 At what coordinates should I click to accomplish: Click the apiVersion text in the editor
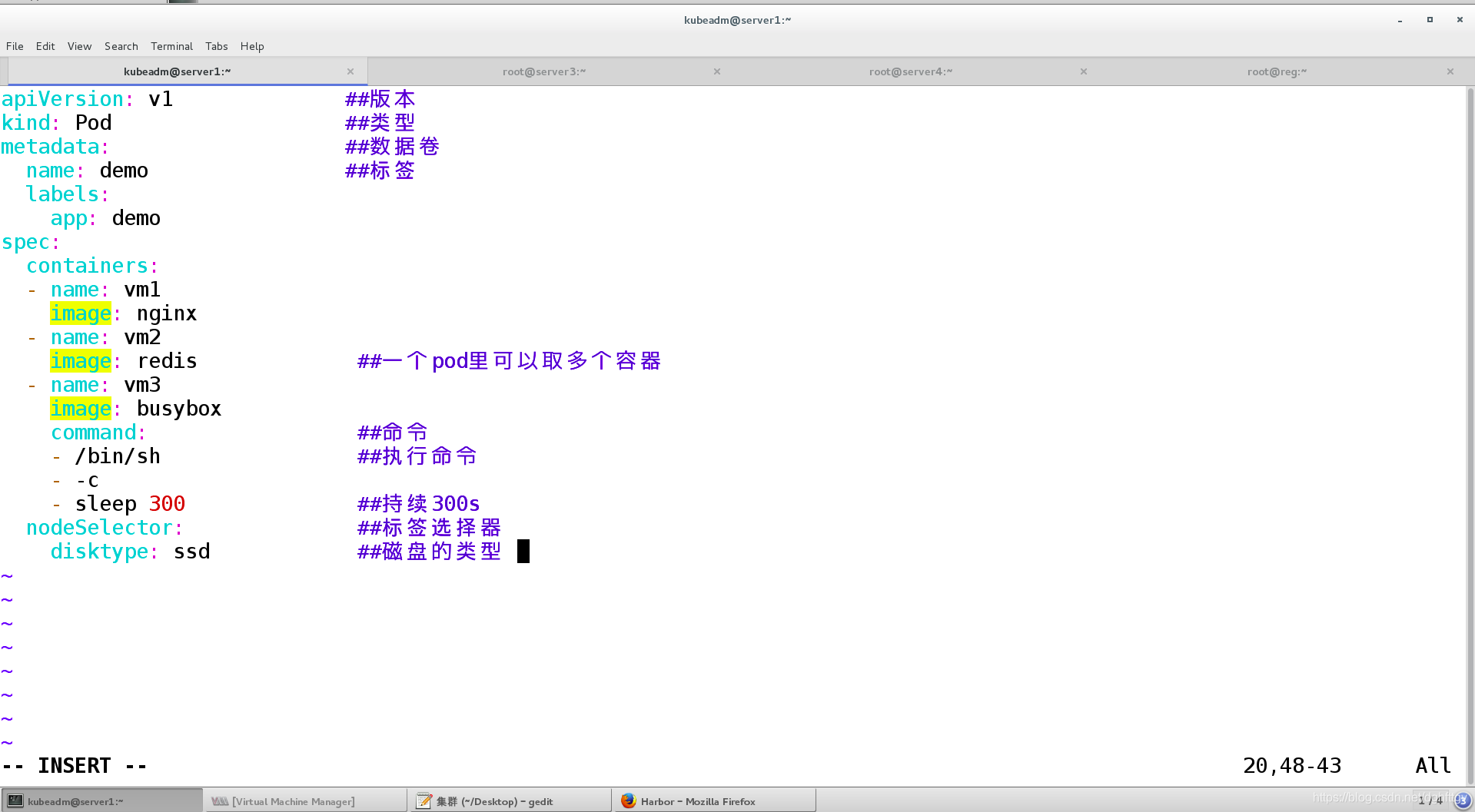[x=63, y=99]
